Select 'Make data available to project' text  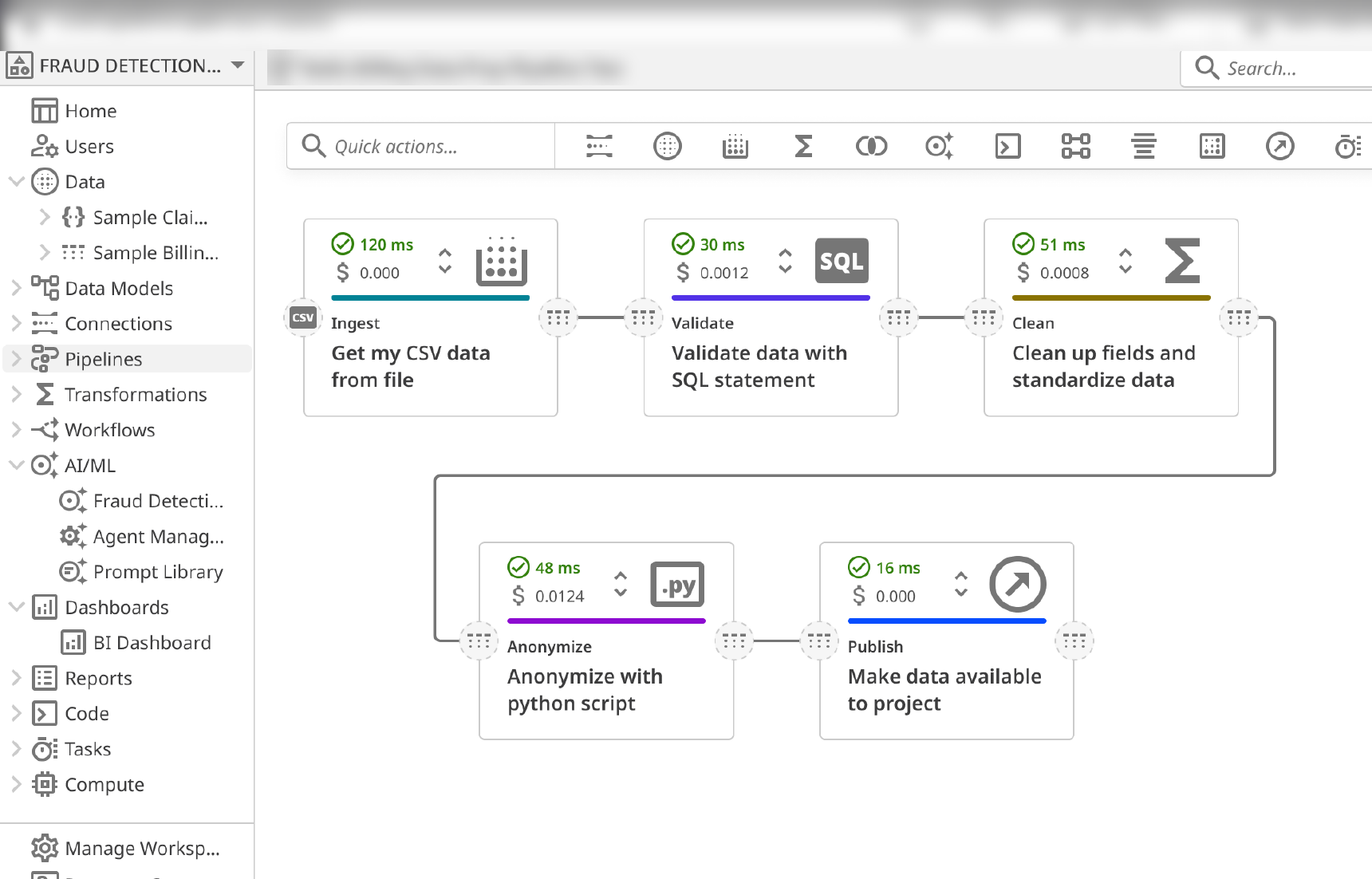click(944, 690)
